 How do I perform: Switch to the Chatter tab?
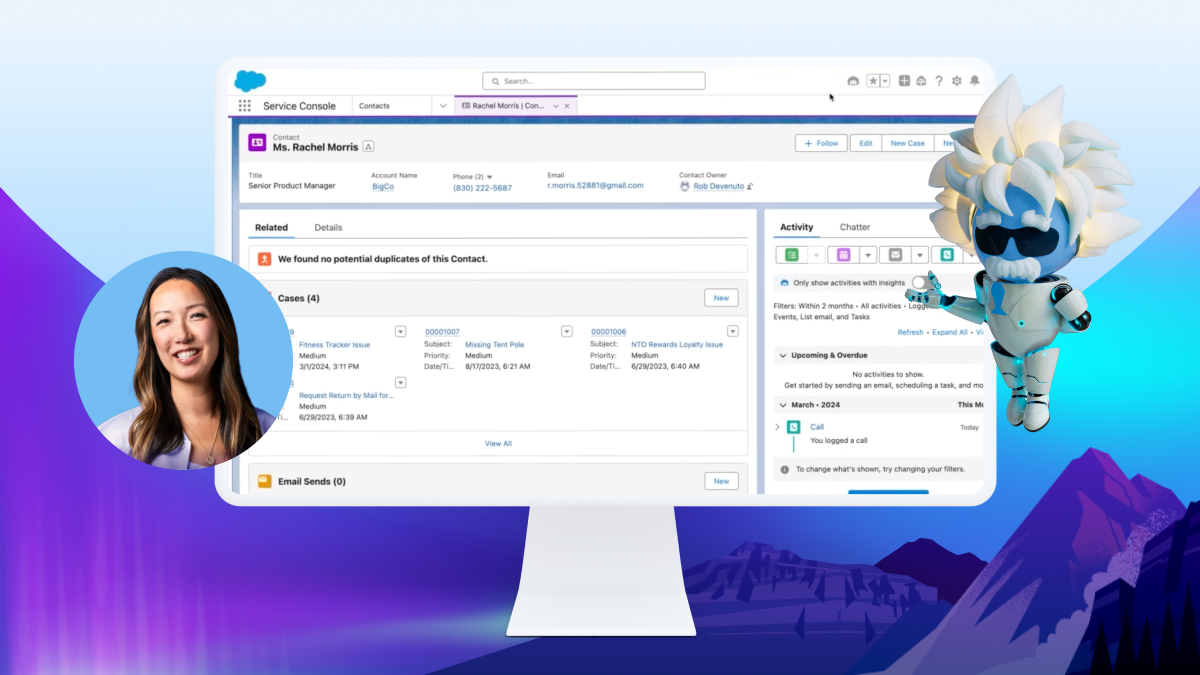[855, 227]
